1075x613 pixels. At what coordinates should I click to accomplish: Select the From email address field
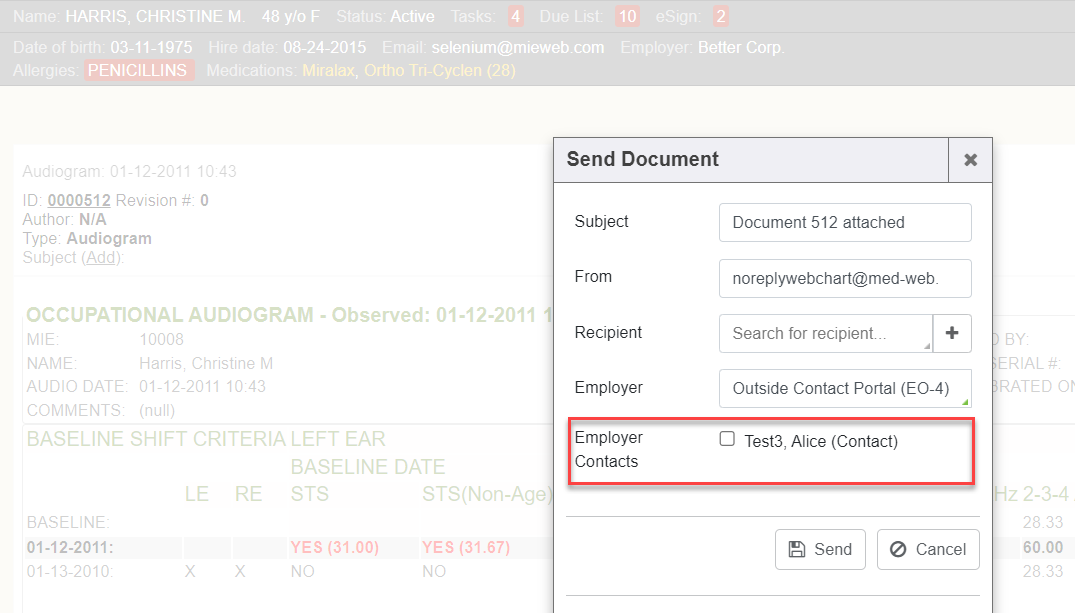[x=845, y=278]
